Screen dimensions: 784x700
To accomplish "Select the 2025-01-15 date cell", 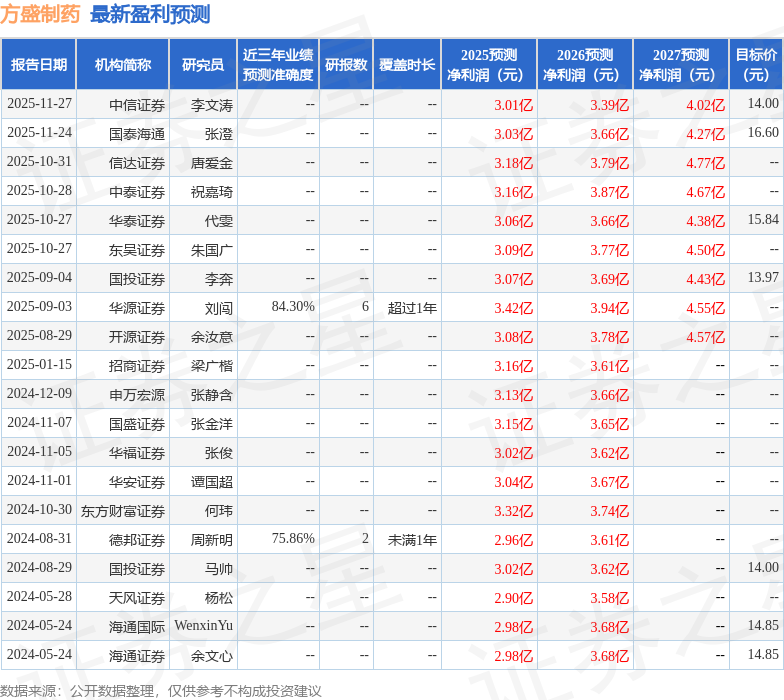I will click(x=39, y=365).
